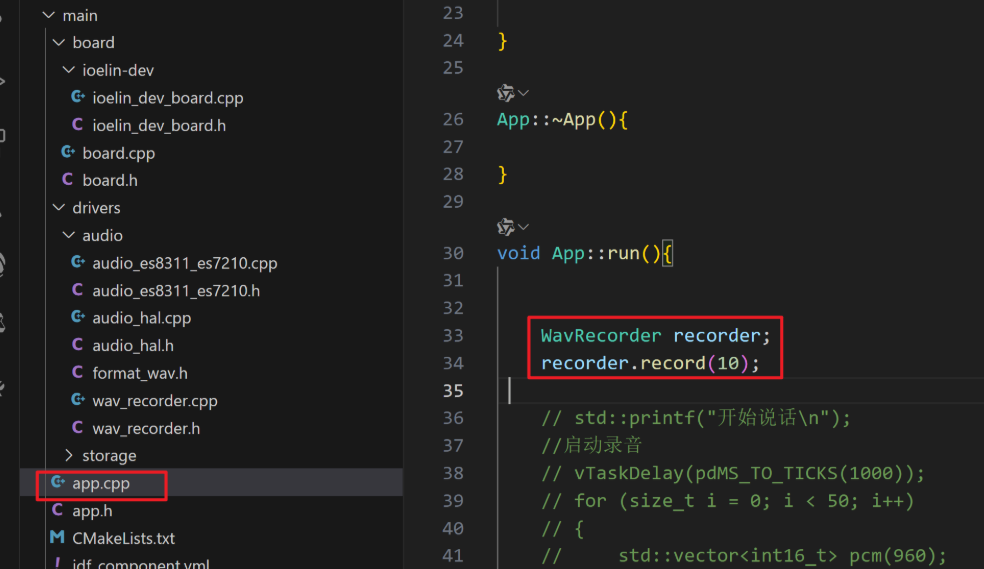Open audio_es8311_es7210.h file

[176, 290]
